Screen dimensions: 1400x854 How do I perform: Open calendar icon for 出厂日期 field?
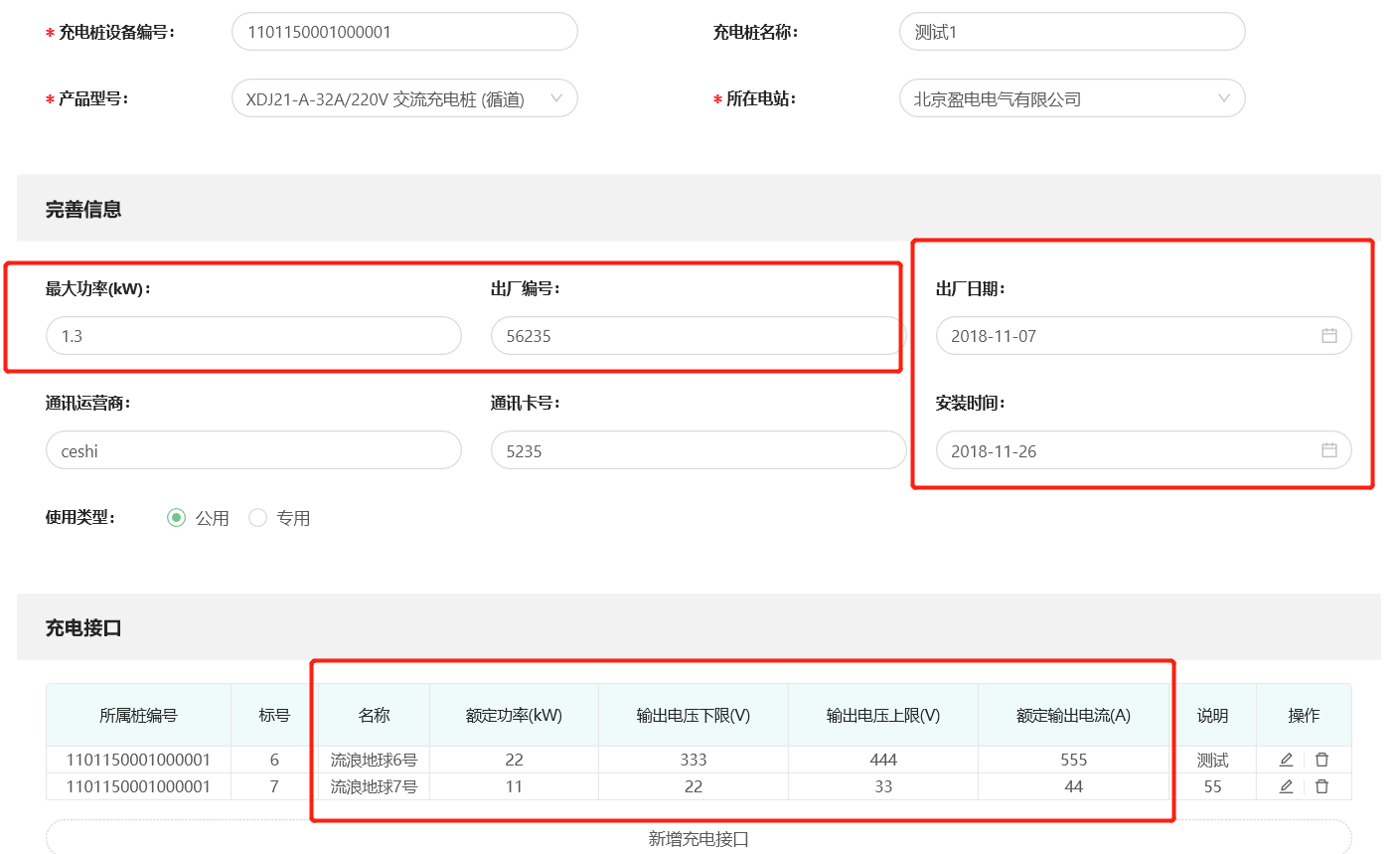1328,336
